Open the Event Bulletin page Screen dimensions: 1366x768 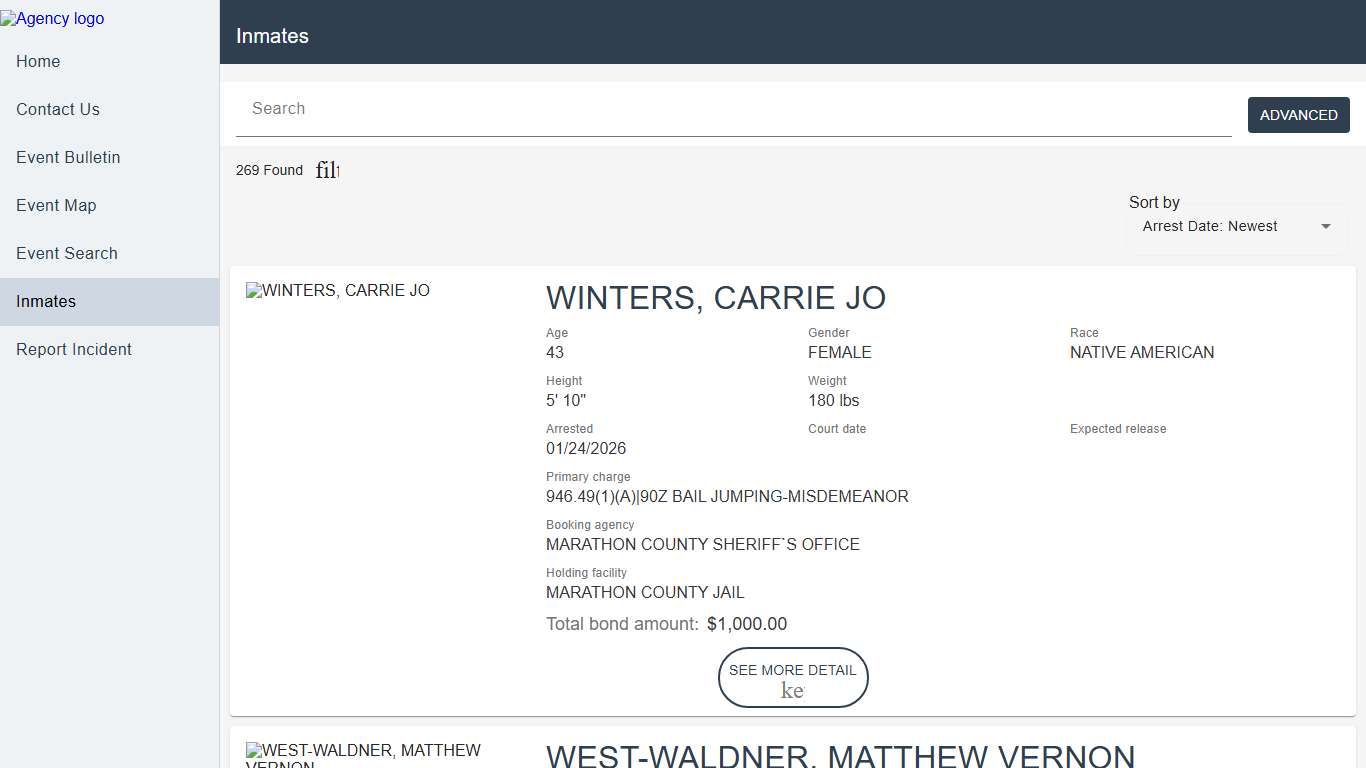coord(67,157)
